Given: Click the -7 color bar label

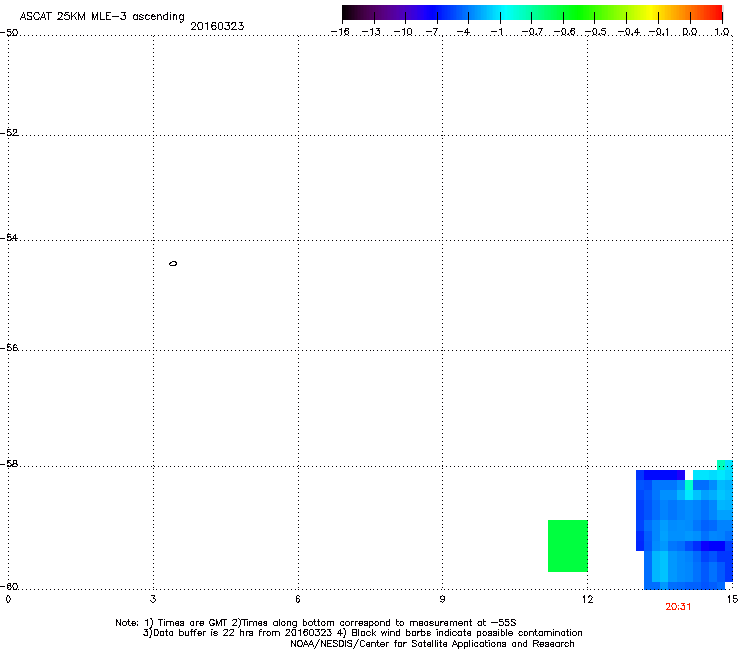Looking at the screenshot, I should click(434, 32).
